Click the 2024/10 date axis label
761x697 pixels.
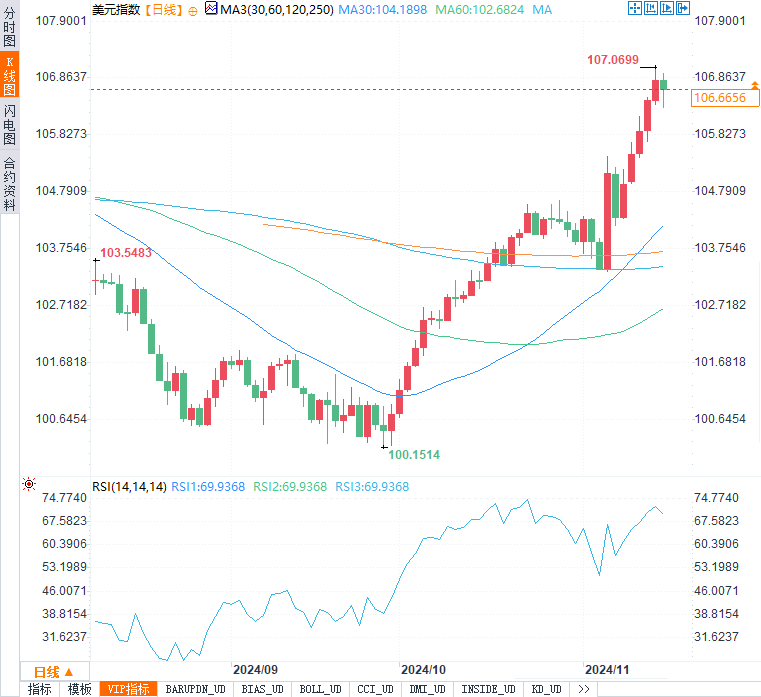423,670
